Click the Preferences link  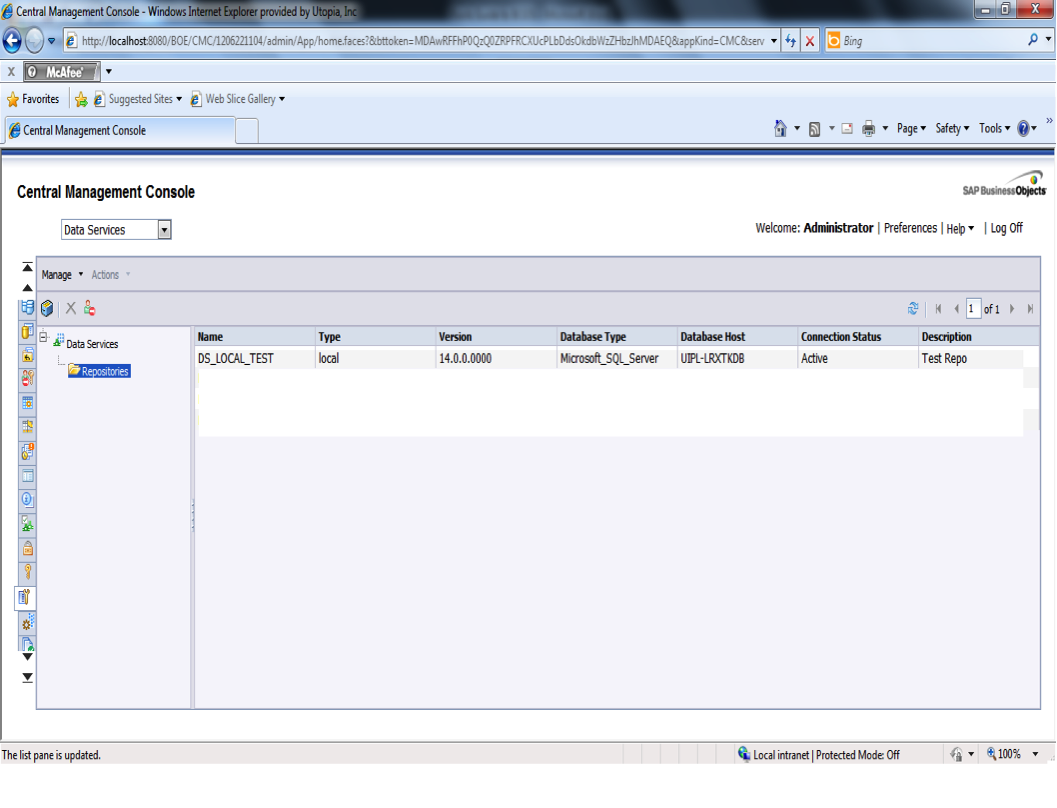tap(910, 228)
